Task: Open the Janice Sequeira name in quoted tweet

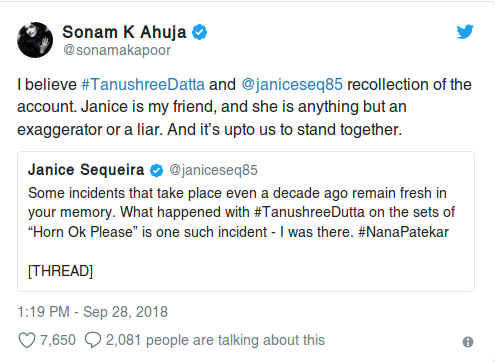Action: pyautogui.click(x=86, y=170)
